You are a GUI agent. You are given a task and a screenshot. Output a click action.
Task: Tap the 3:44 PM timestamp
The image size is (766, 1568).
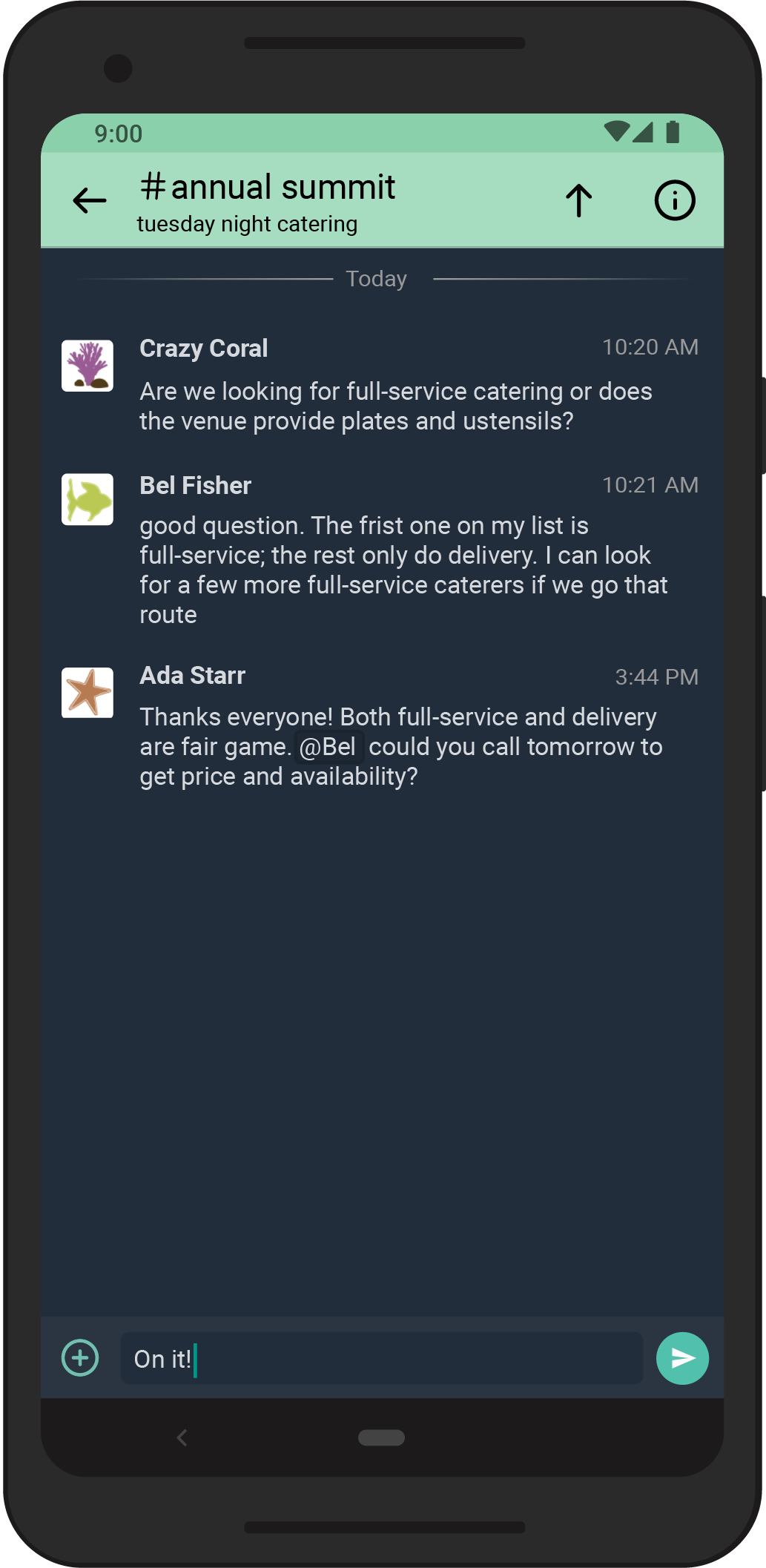click(656, 677)
